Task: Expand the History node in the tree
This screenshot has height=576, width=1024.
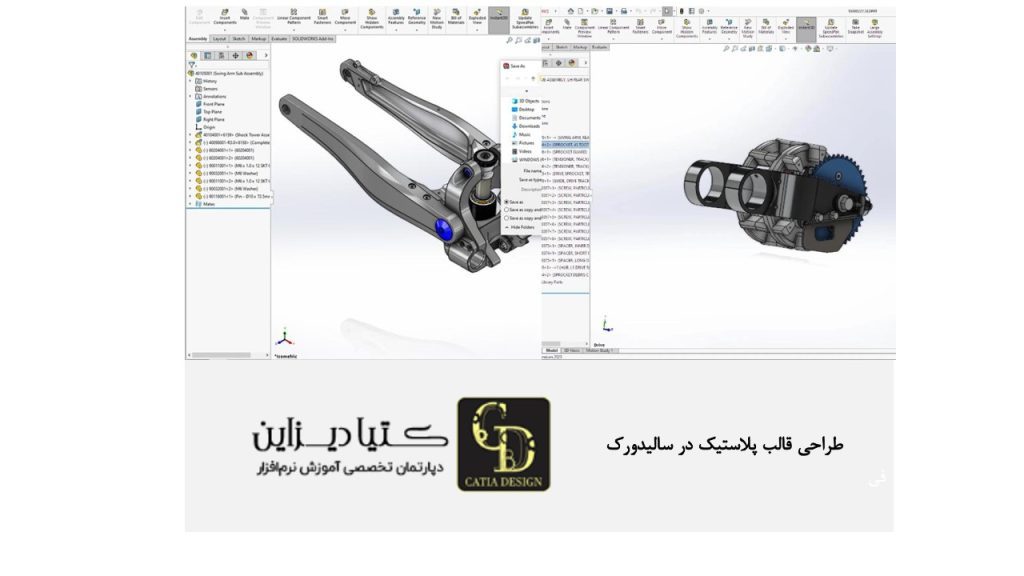Action: tap(191, 81)
